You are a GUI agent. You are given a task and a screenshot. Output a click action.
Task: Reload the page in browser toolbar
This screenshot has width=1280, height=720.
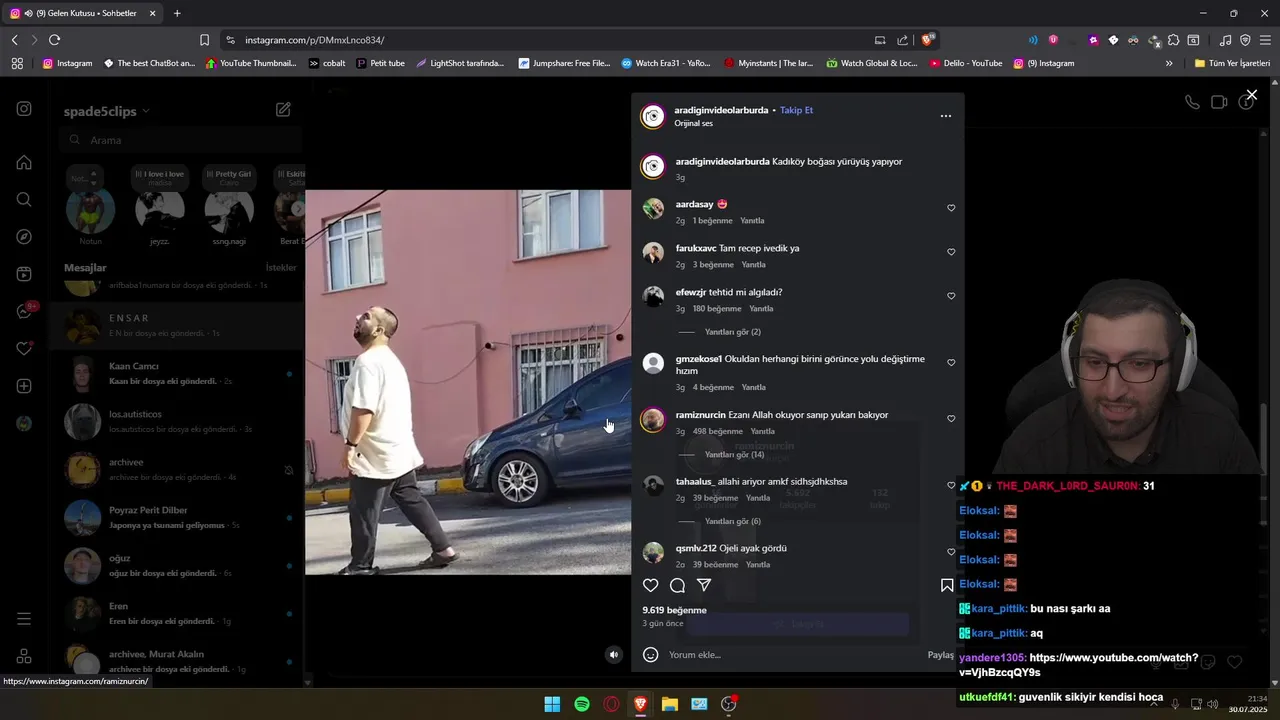54,40
